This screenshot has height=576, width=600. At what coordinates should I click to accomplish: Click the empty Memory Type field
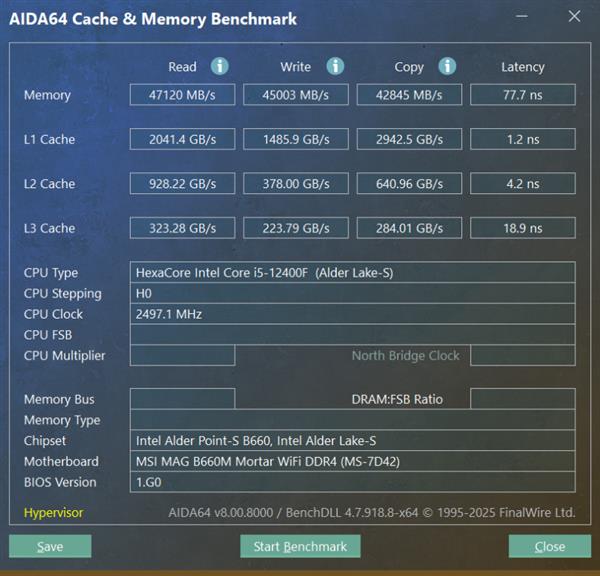(x=352, y=419)
